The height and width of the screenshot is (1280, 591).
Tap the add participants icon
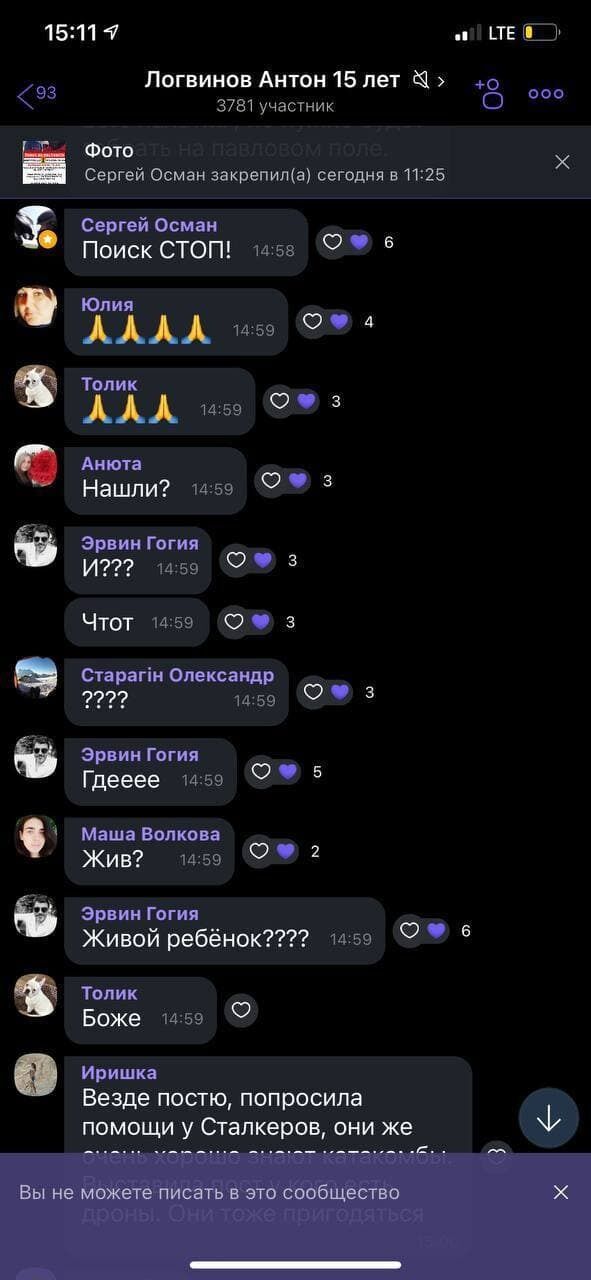point(488,93)
